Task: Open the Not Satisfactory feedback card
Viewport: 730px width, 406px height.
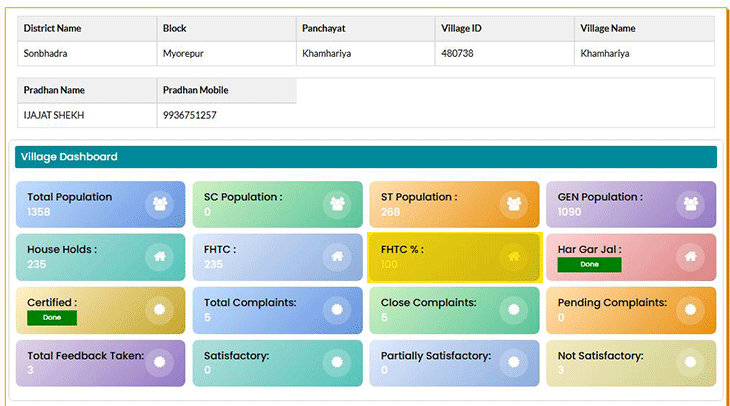Action: [630, 363]
